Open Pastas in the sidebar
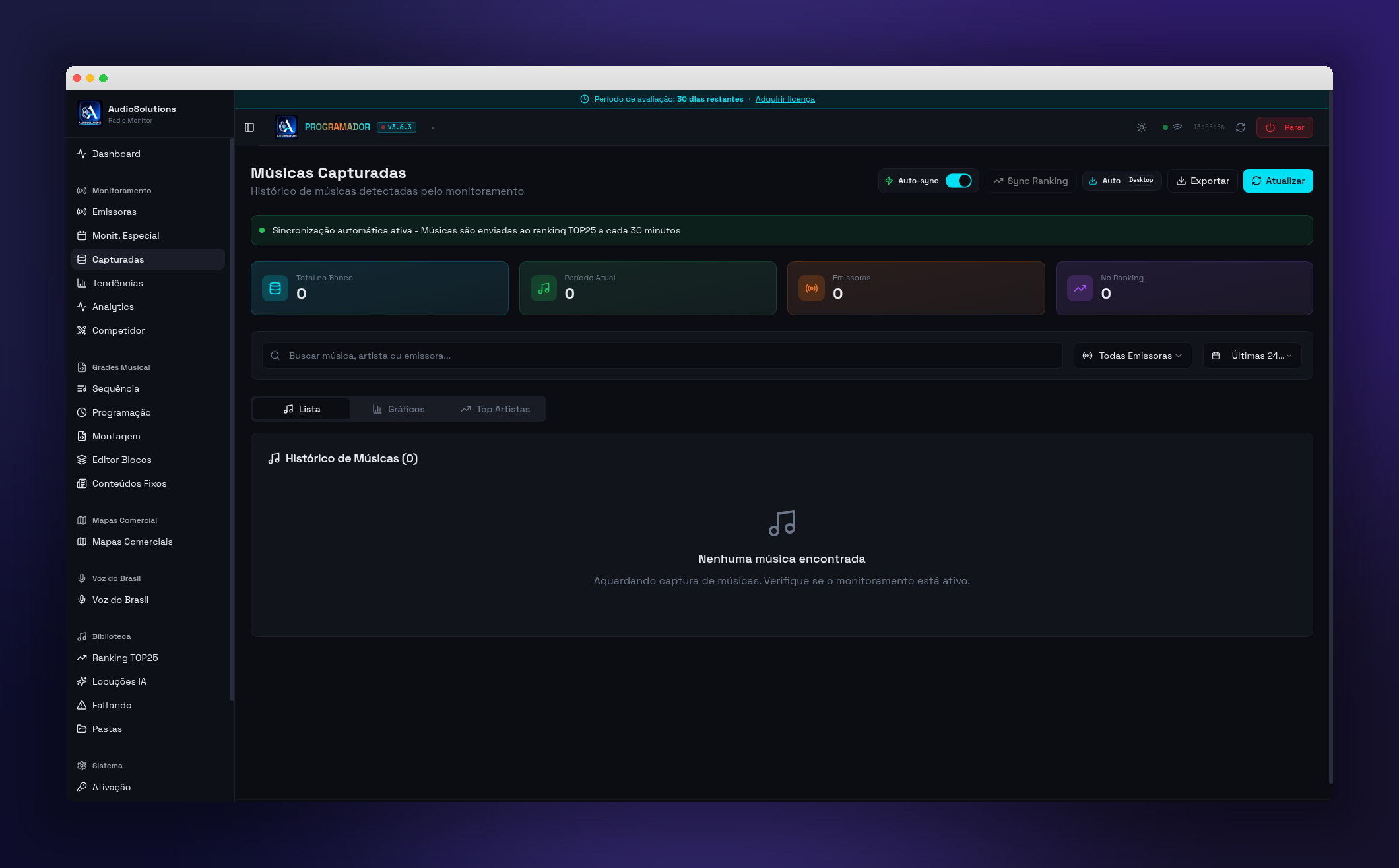 pos(148,729)
